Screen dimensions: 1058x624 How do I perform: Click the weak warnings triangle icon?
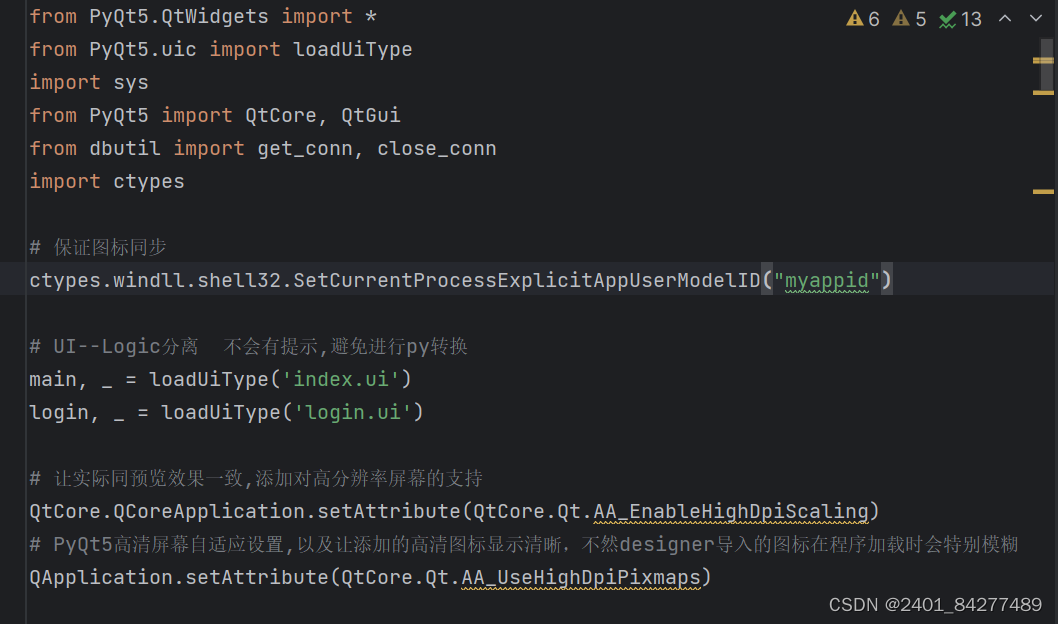[900, 17]
